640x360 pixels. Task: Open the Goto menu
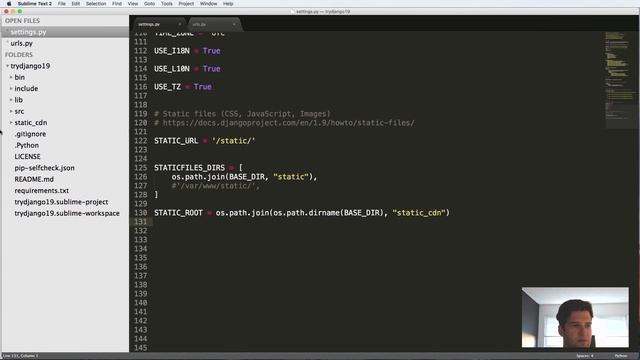149,4
